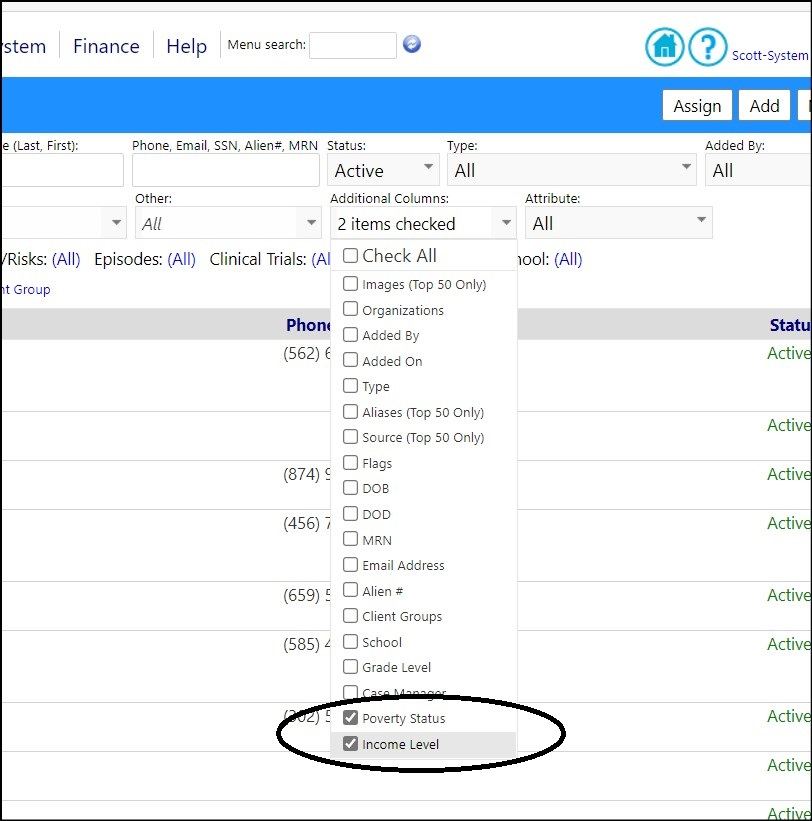The height and width of the screenshot is (821, 812).
Task: Sort by the Status column header
Action: 790,325
